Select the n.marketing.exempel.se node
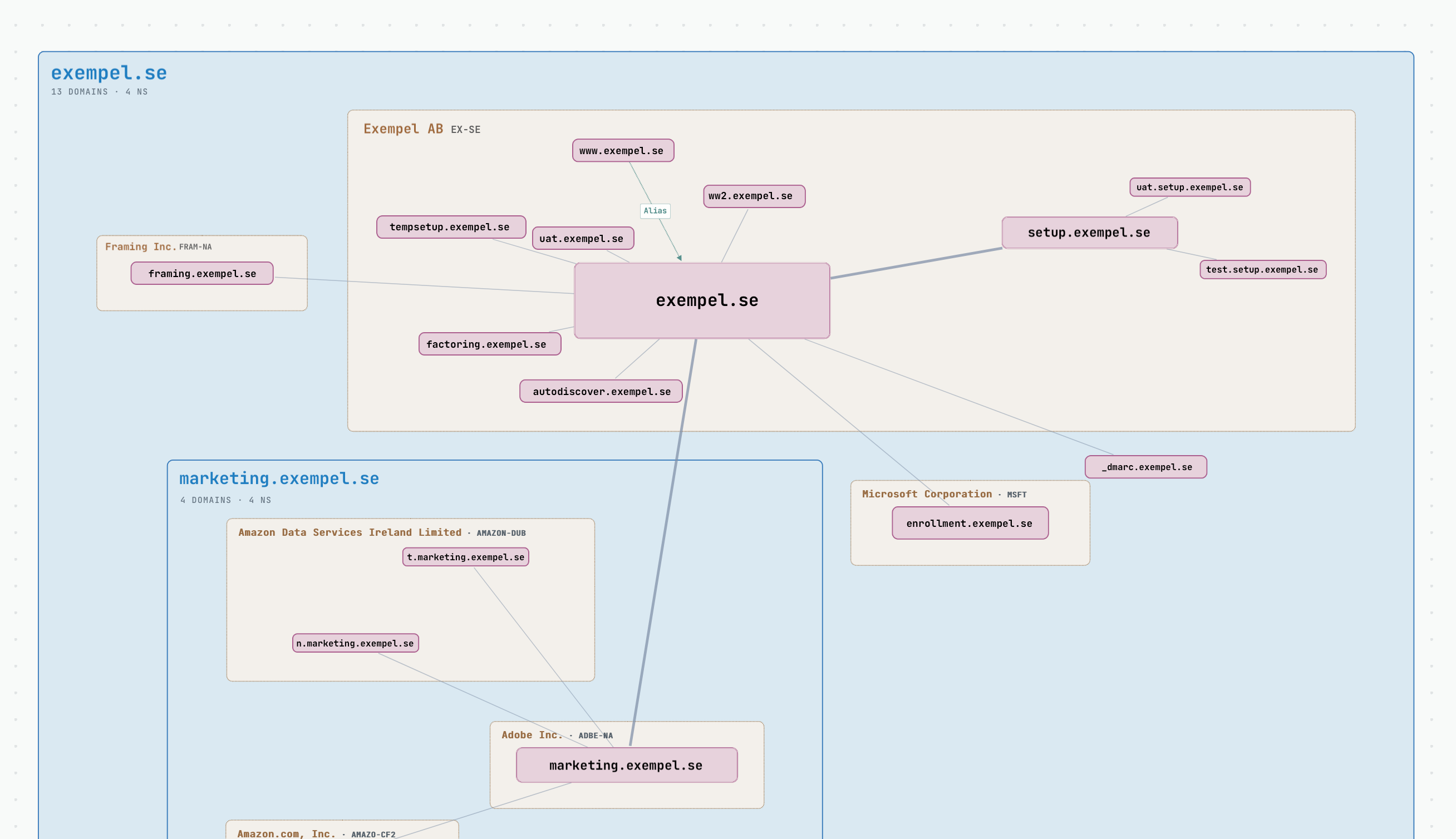Screen dimensions: 1456x839 pos(355,643)
